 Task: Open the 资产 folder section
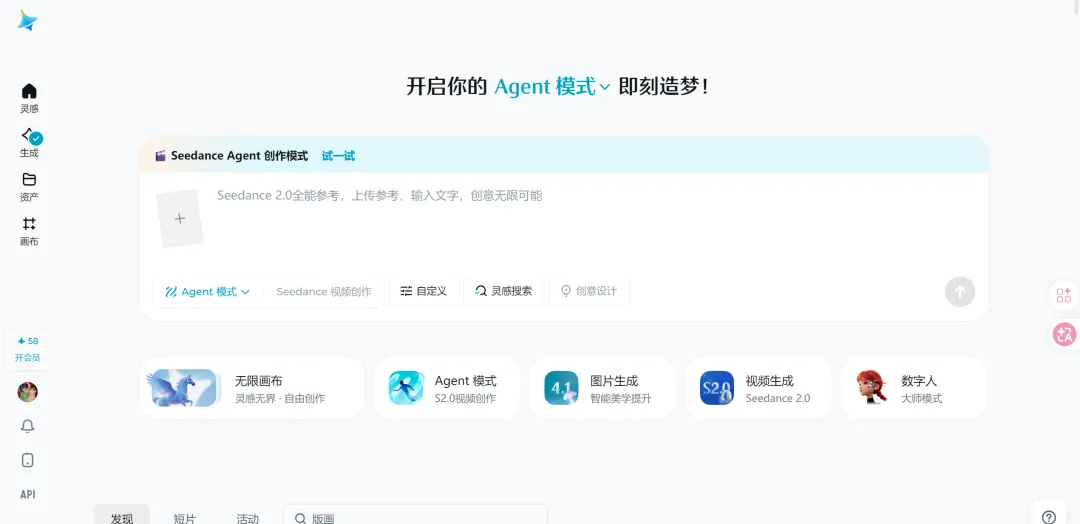click(29, 187)
